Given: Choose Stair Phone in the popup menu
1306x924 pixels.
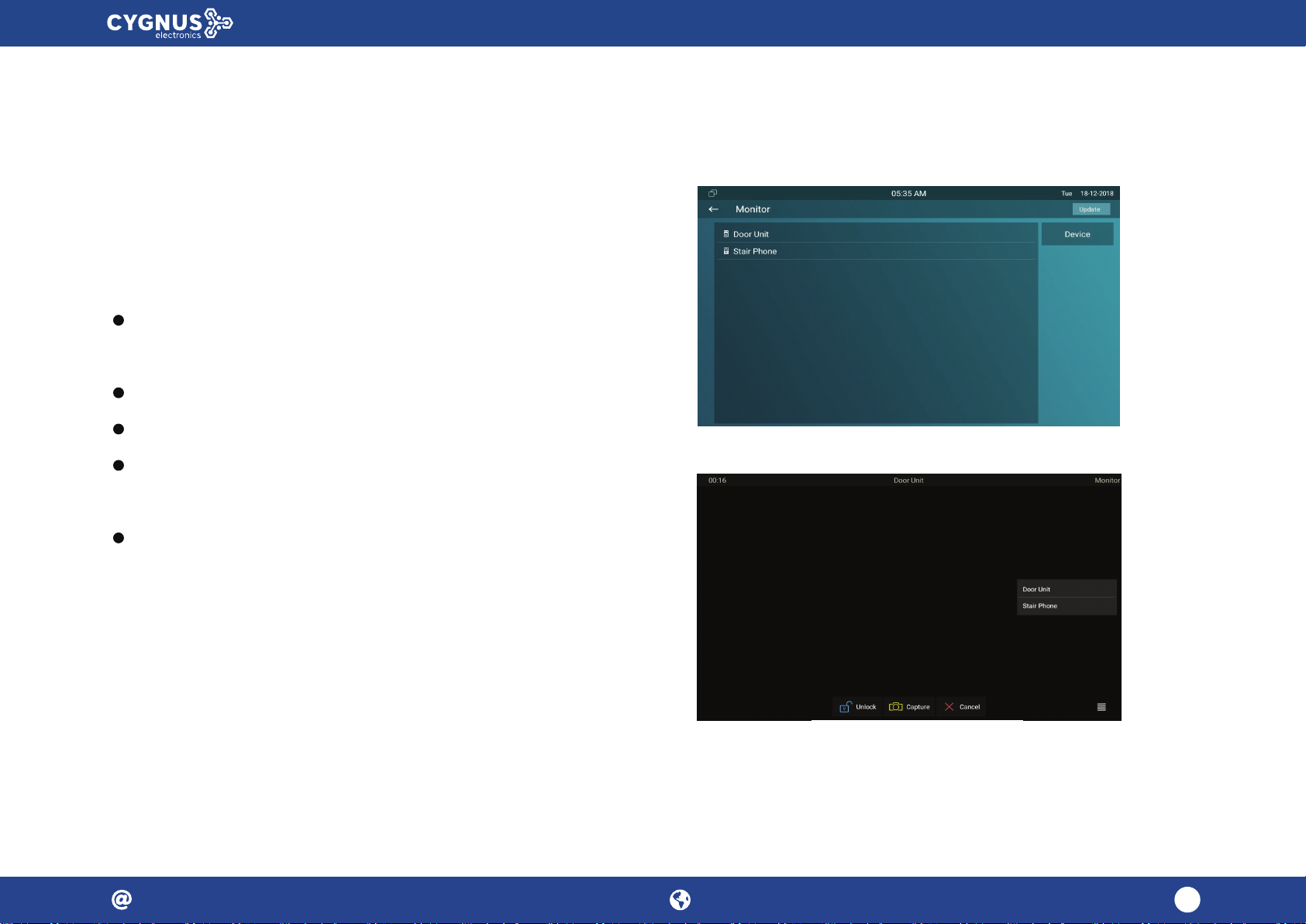Looking at the screenshot, I should [1067, 606].
